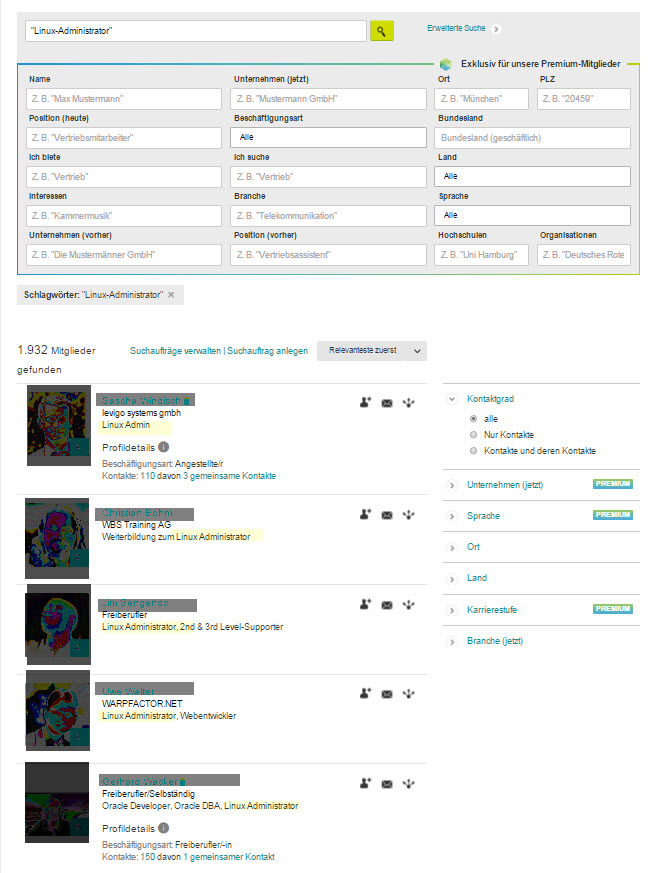Open the Profildetails info icon under levigo systems

point(163,447)
